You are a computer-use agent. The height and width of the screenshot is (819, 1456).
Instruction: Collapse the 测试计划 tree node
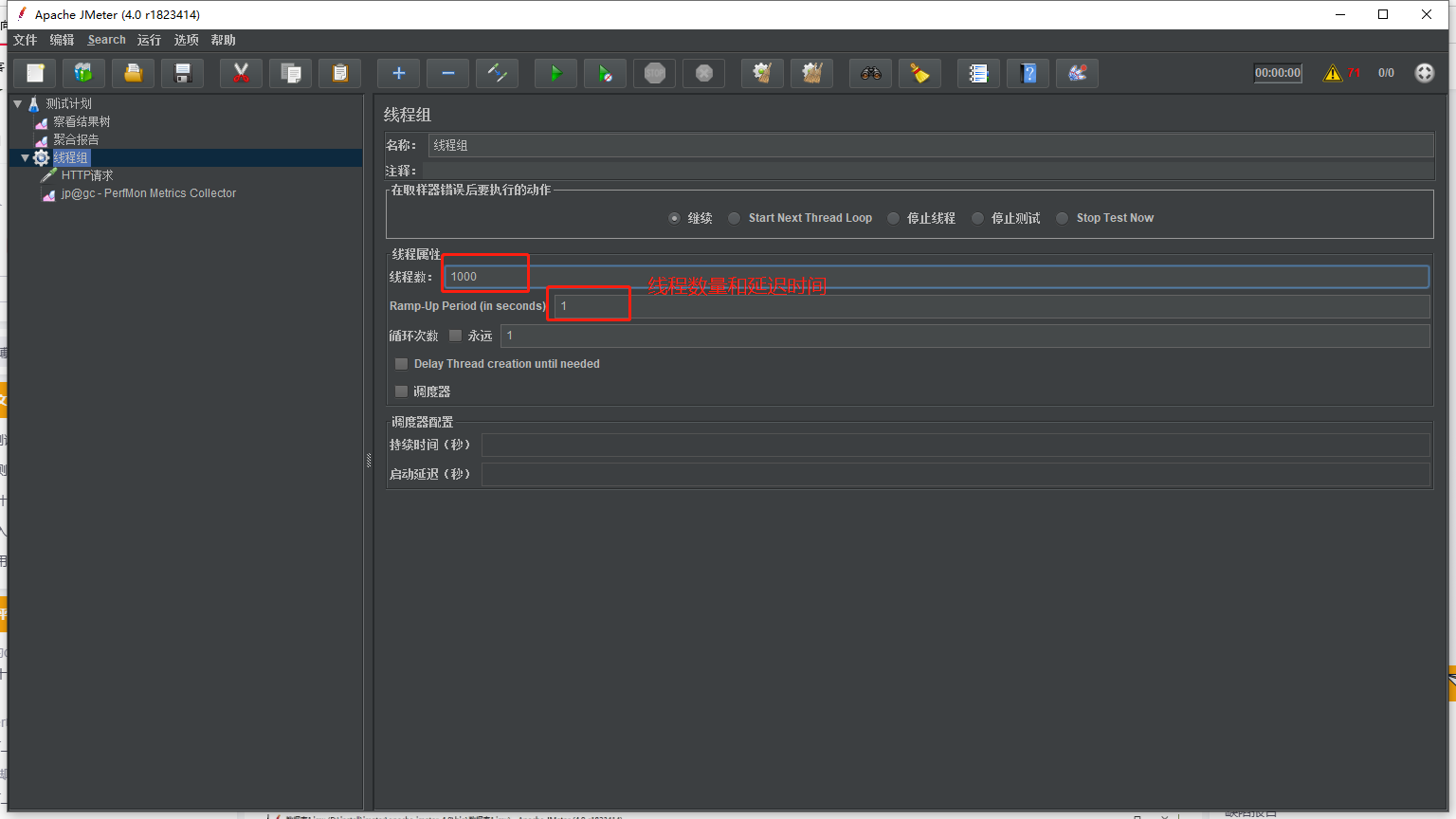point(17,103)
